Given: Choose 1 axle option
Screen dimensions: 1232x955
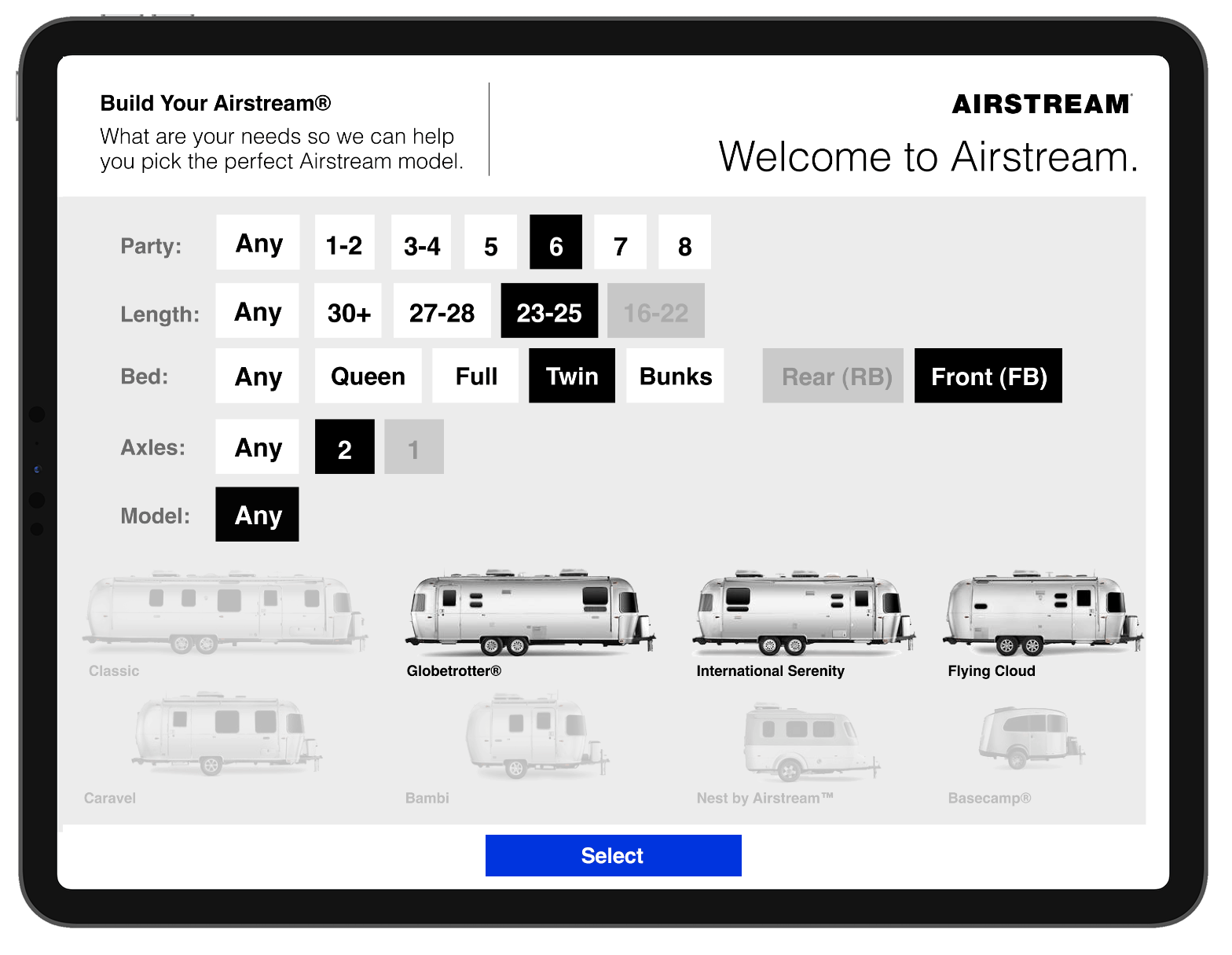Looking at the screenshot, I should 414,446.
